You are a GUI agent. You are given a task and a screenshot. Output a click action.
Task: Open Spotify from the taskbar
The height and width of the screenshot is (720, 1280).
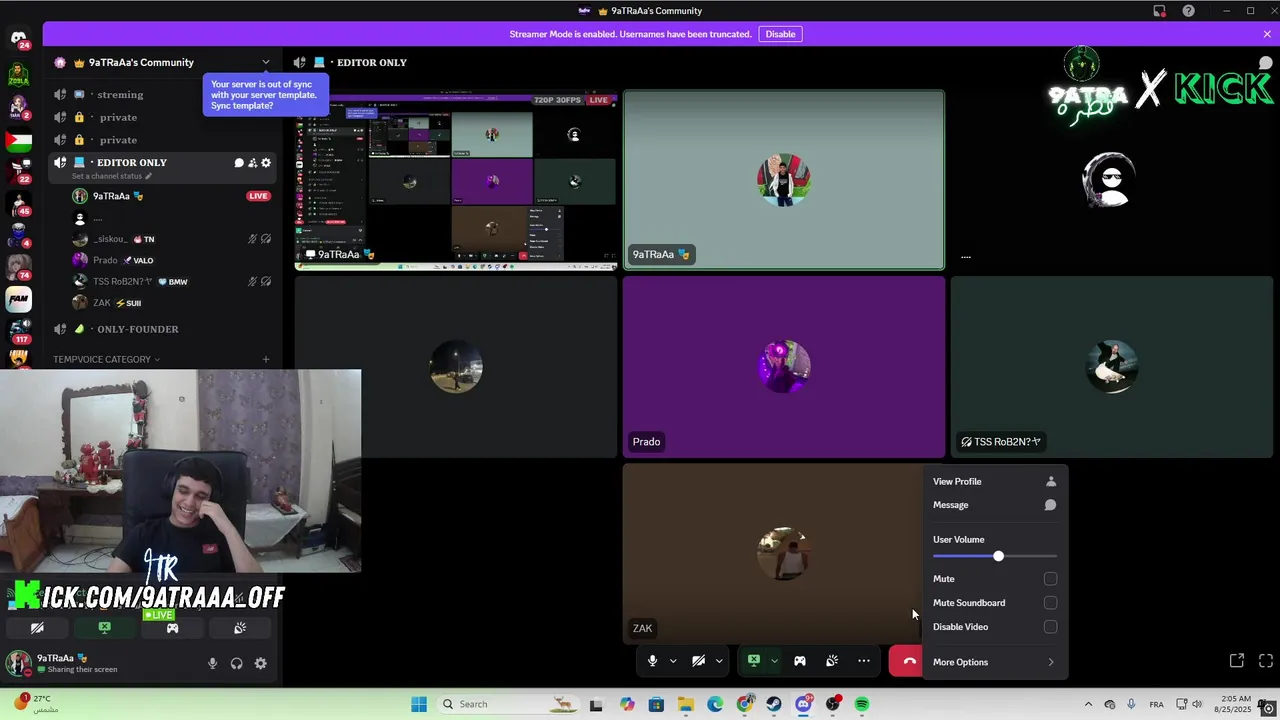[x=862, y=704]
